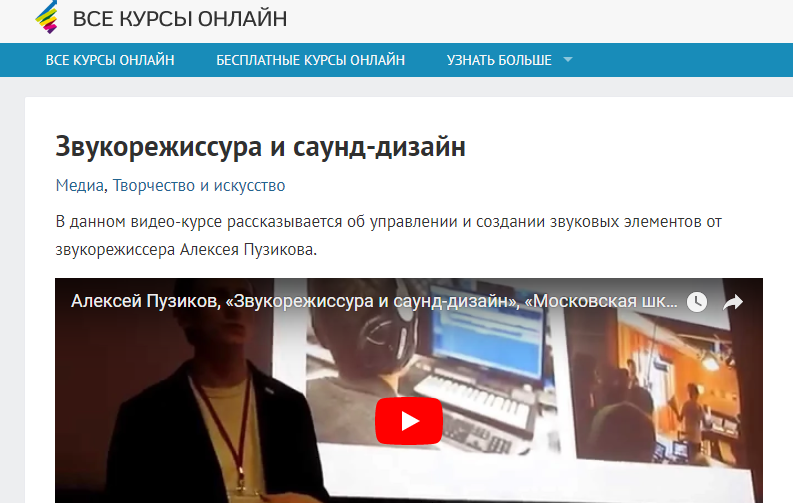Click the comma between category links
Screen dimensions: 793x503
pyautogui.click(x=106, y=188)
